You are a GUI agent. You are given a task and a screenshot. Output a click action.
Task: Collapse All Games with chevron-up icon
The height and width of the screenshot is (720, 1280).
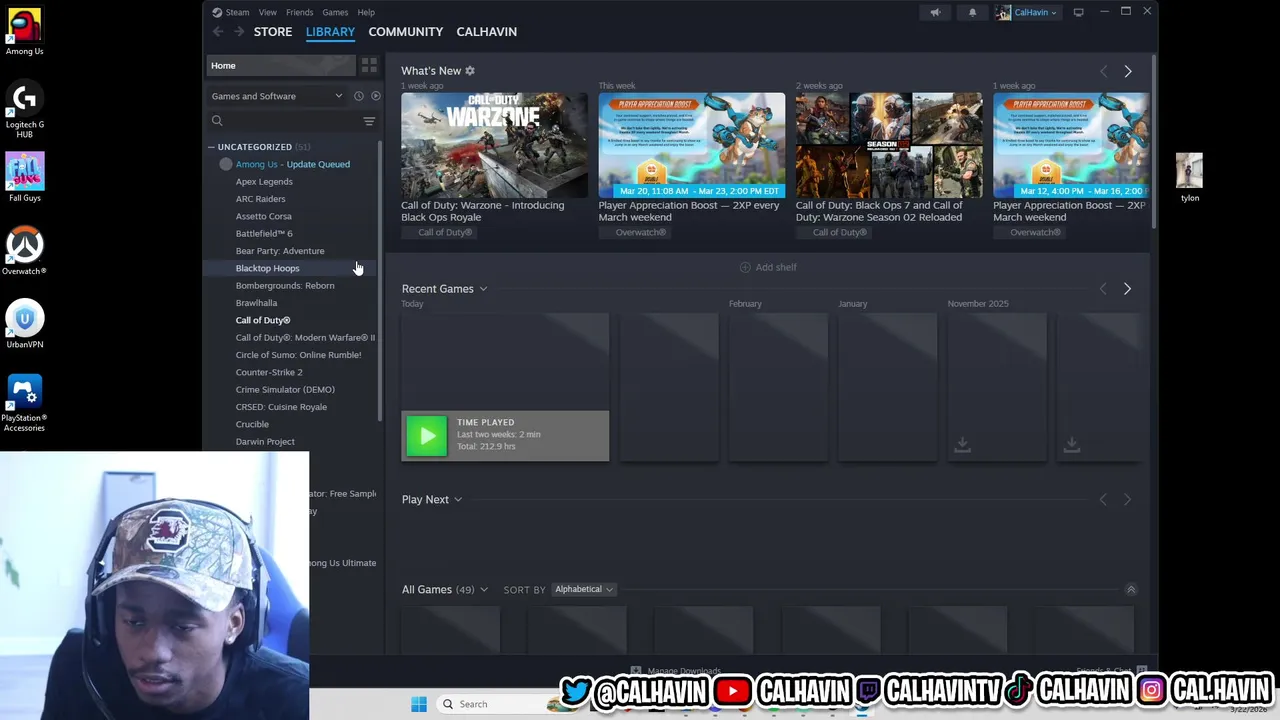(1131, 590)
